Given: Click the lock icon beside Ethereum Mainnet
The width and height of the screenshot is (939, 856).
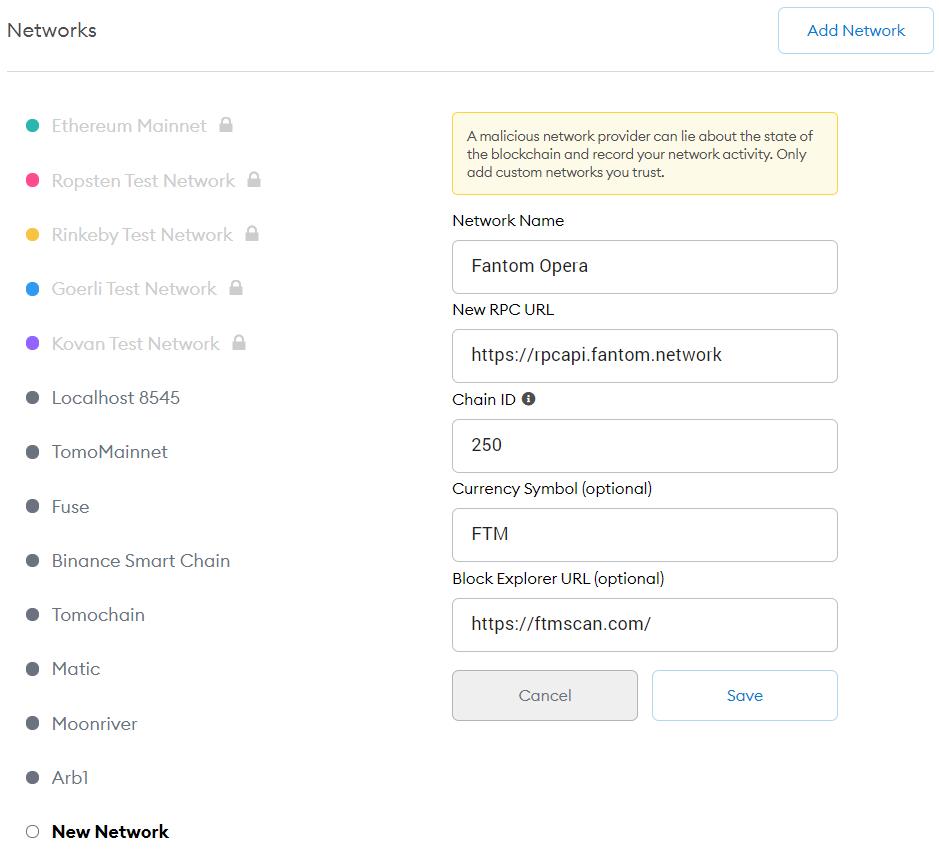Looking at the screenshot, I should 226,125.
